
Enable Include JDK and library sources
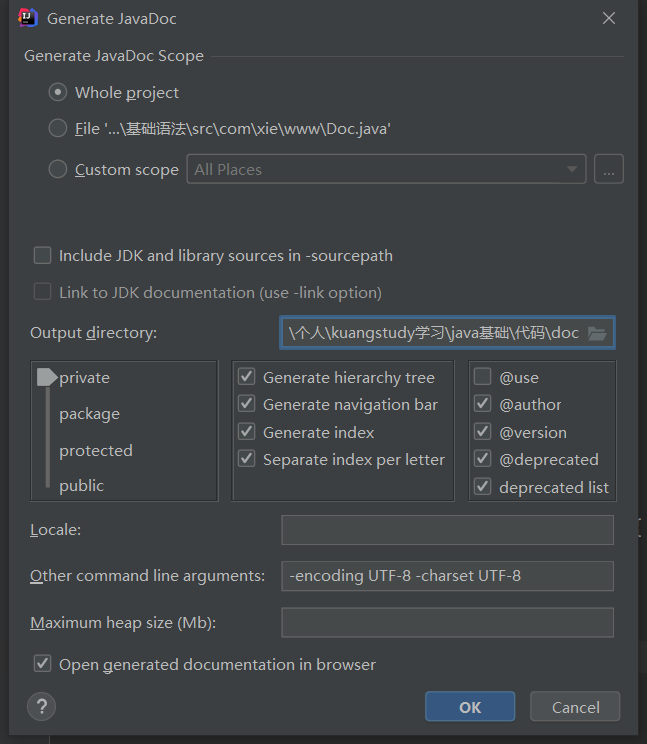click(x=42, y=255)
